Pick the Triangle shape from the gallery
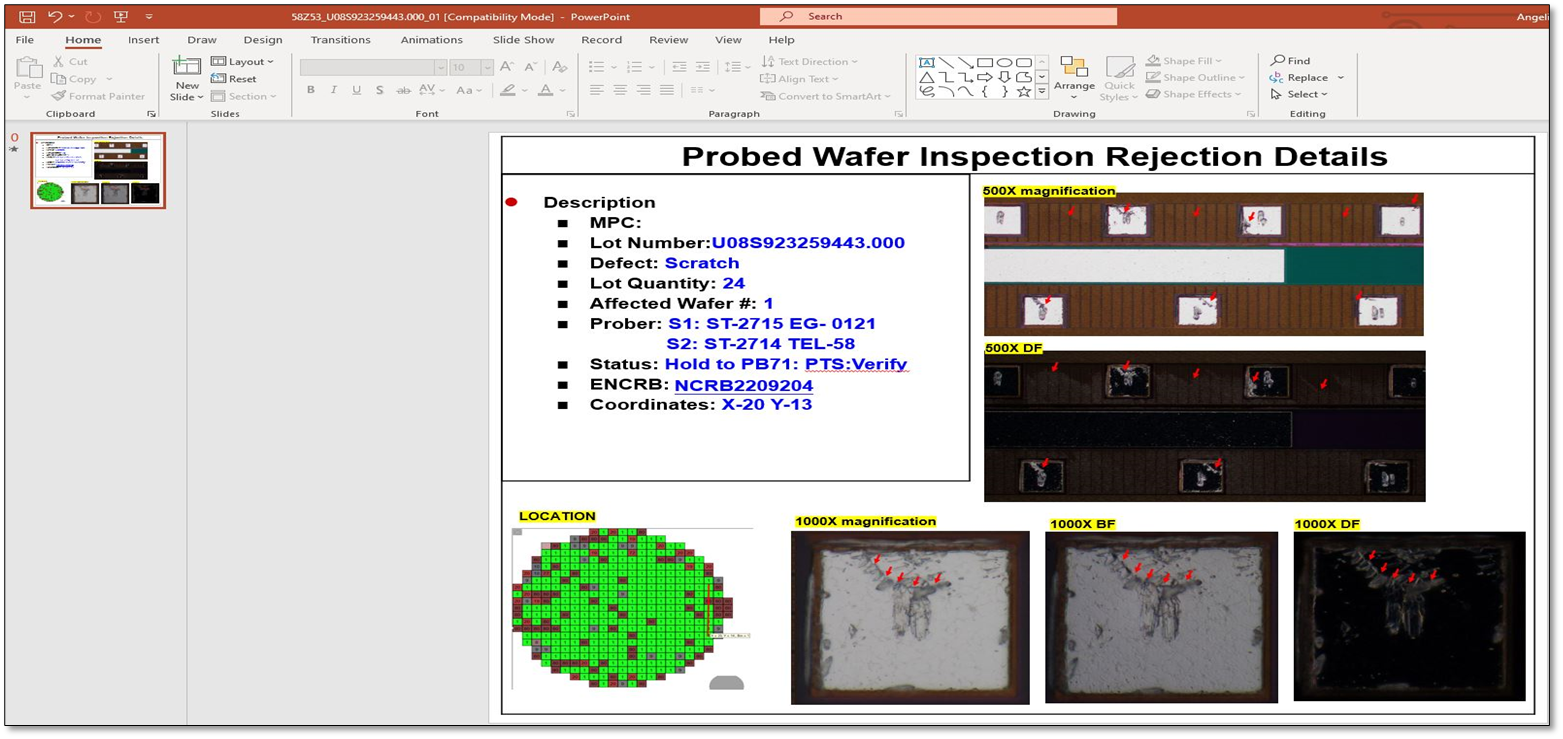The height and width of the screenshot is (739, 1563). point(926,77)
